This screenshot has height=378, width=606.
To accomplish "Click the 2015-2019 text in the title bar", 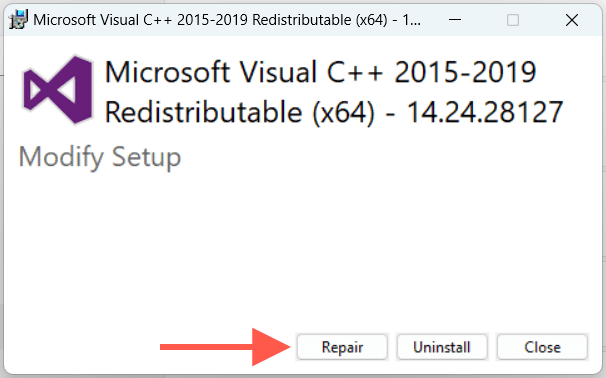I will pos(212,20).
